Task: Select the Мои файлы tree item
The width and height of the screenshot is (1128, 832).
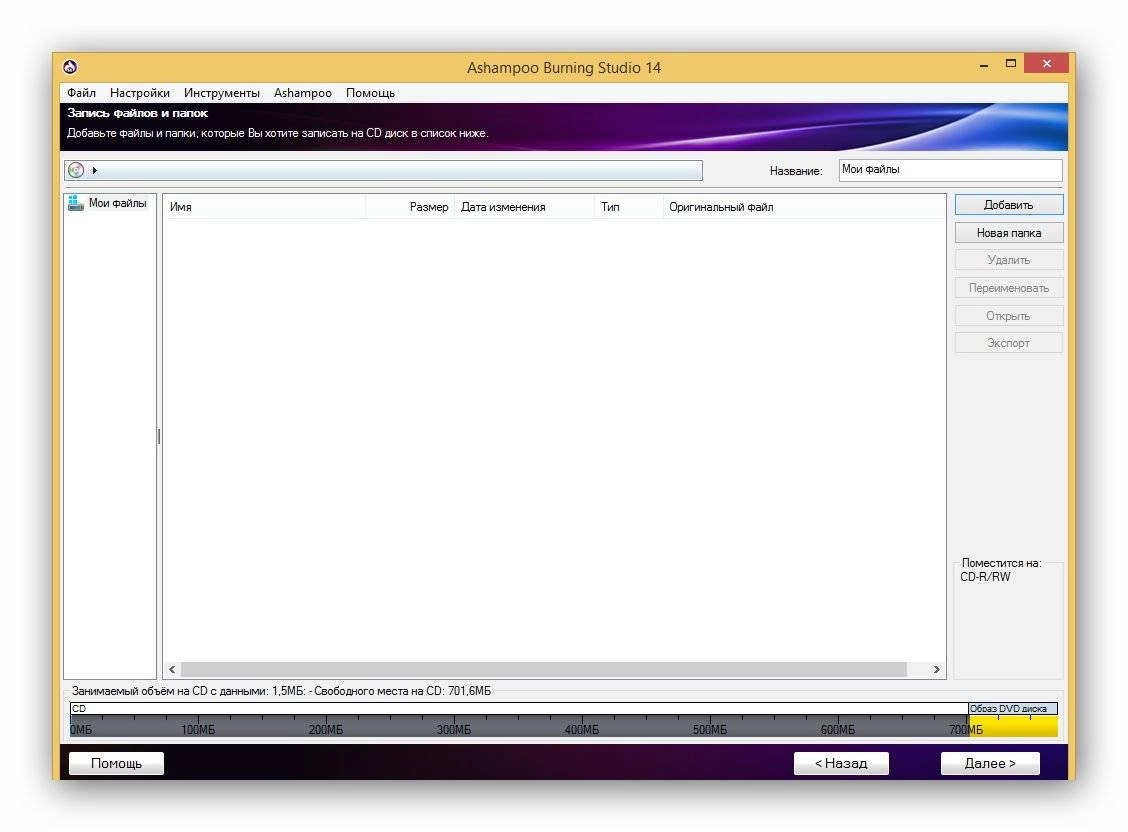Action: [x=108, y=204]
